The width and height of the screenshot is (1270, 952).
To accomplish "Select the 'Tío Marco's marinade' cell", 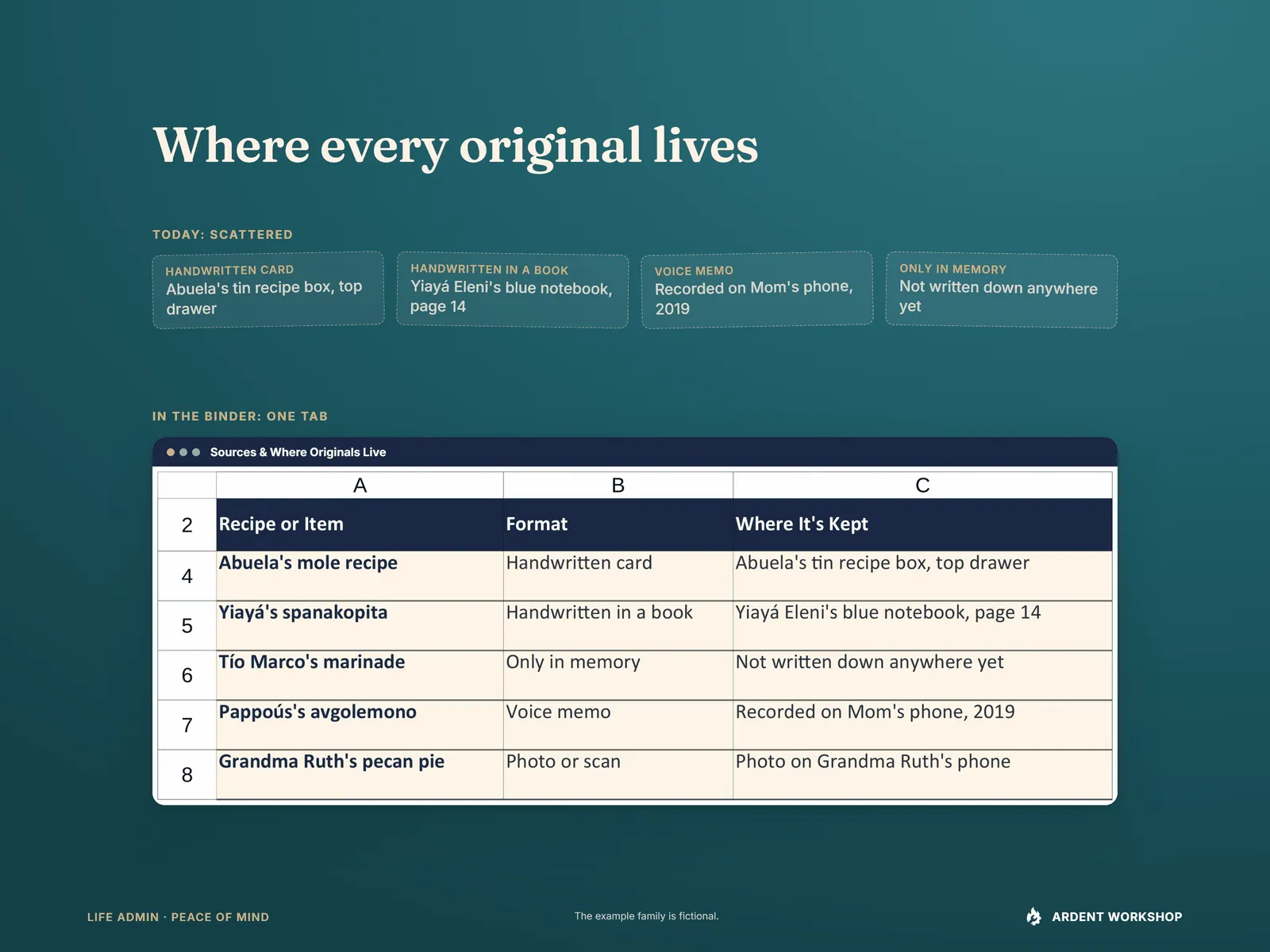I will (x=360, y=675).
